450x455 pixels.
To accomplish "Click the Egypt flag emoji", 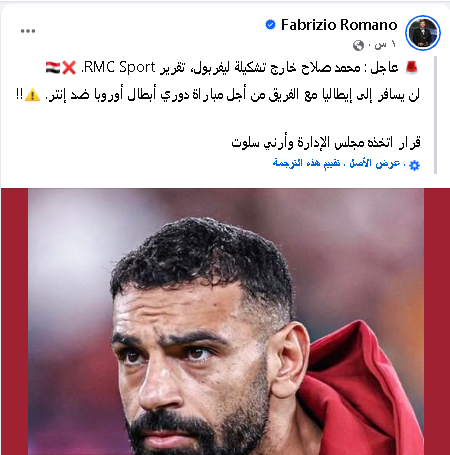I will pos(53,68).
